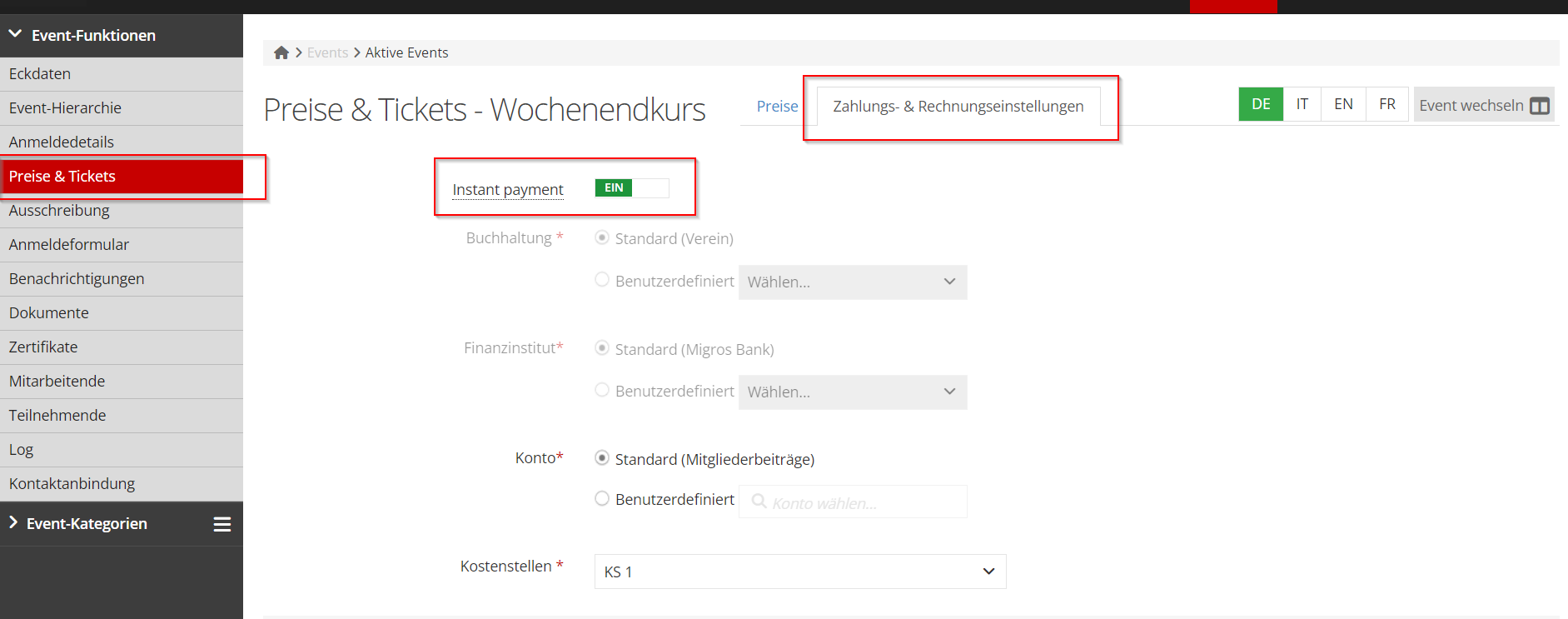Click the Event wechseln button
Image resolution: width=1568 pixels, height=619 pixels.
pyautogui.click(x=1484, y=105)
